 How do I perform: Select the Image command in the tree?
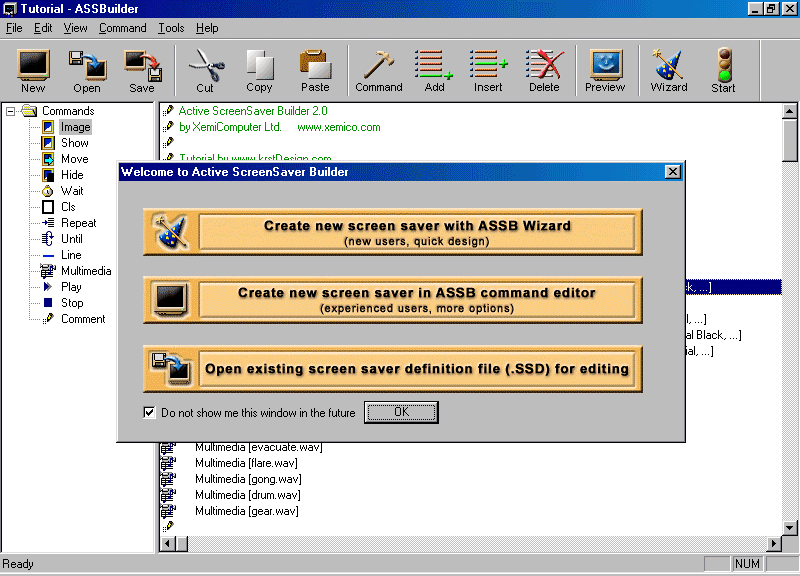pos(75,127)
